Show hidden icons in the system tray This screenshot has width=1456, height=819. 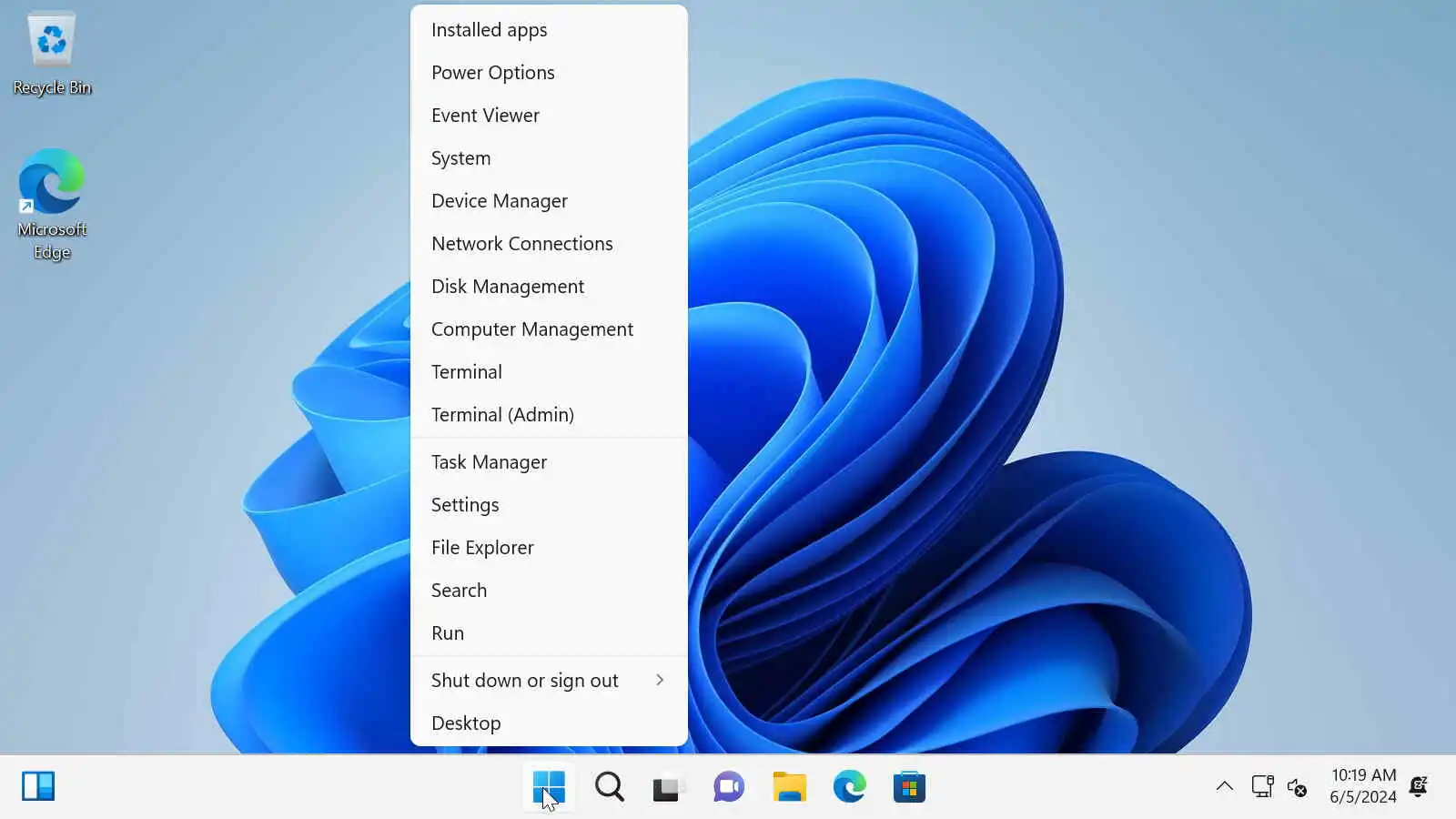point(1225,786)
